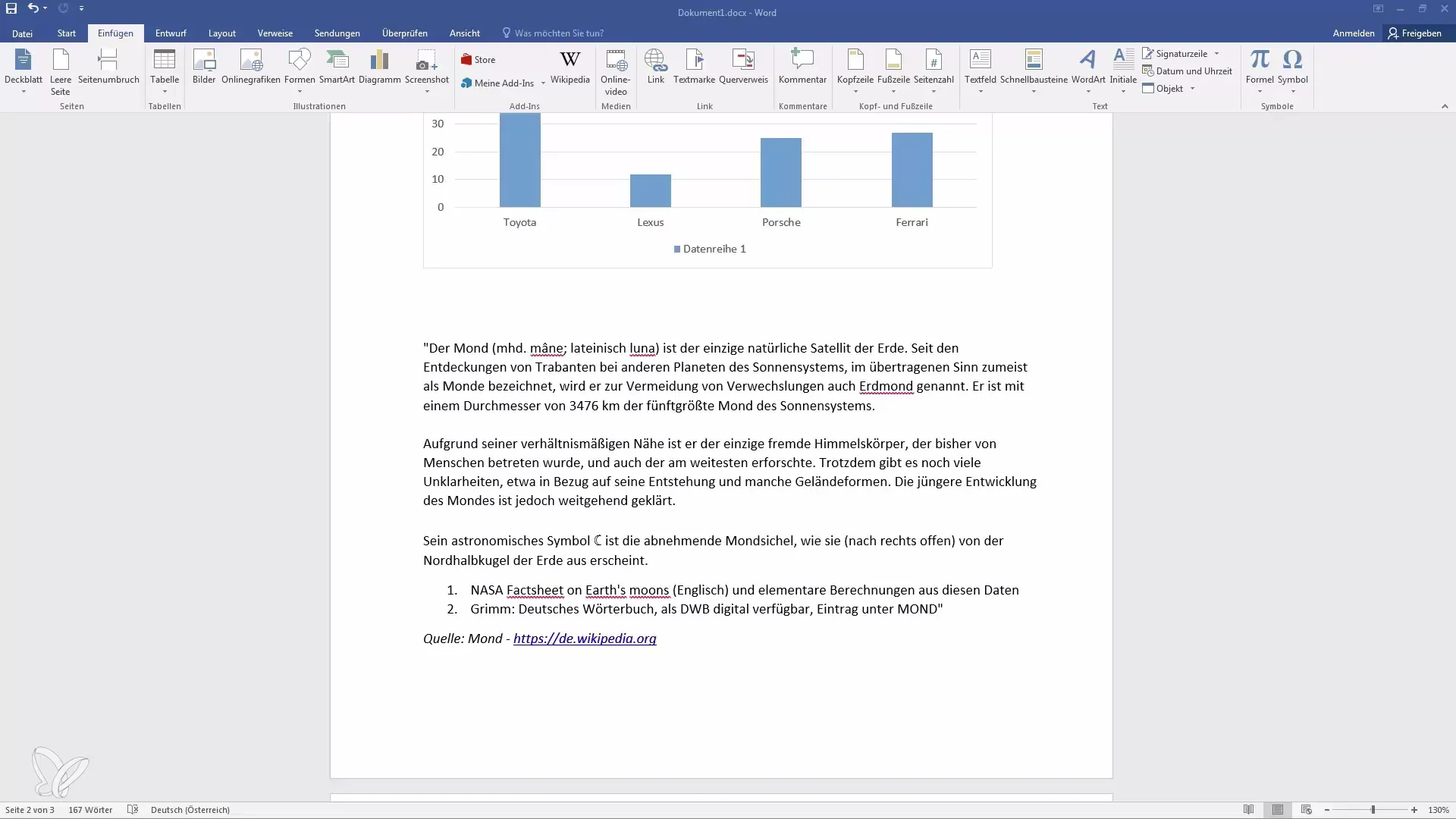The image size is (1456, 819).
Task: Open the Tabelle insert menu
Action: (x=165, y=71)
